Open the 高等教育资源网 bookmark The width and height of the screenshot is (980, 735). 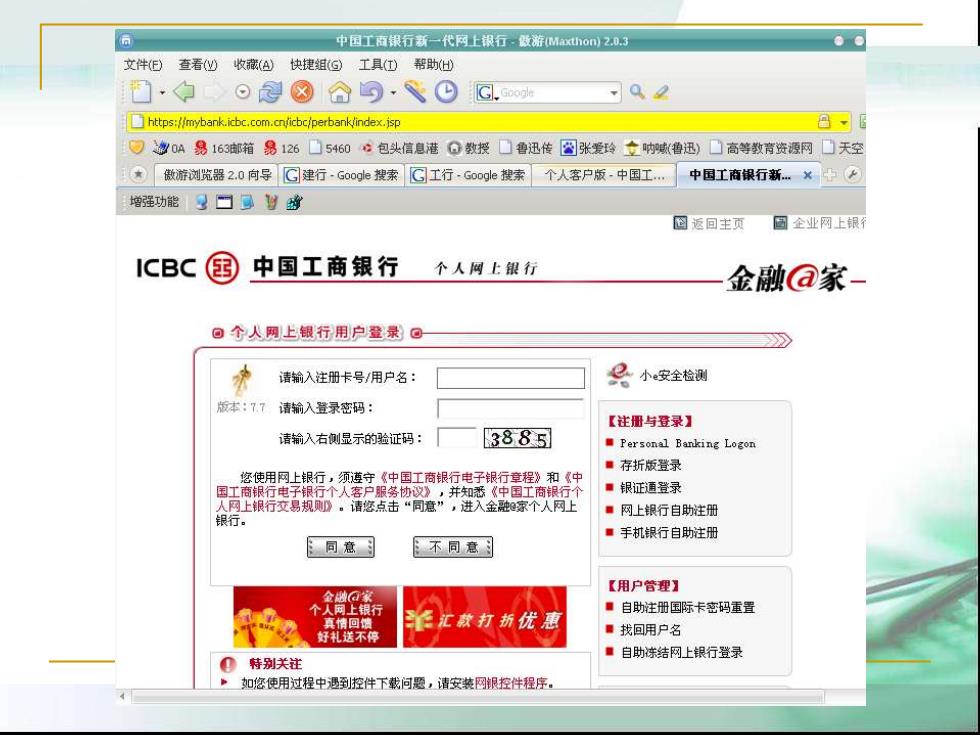click(x=761, y=148)
